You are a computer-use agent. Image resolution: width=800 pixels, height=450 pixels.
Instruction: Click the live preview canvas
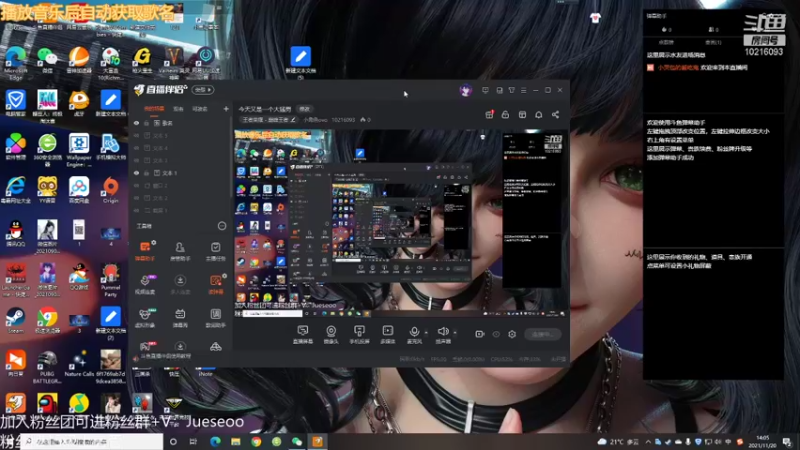coord(401,223)
